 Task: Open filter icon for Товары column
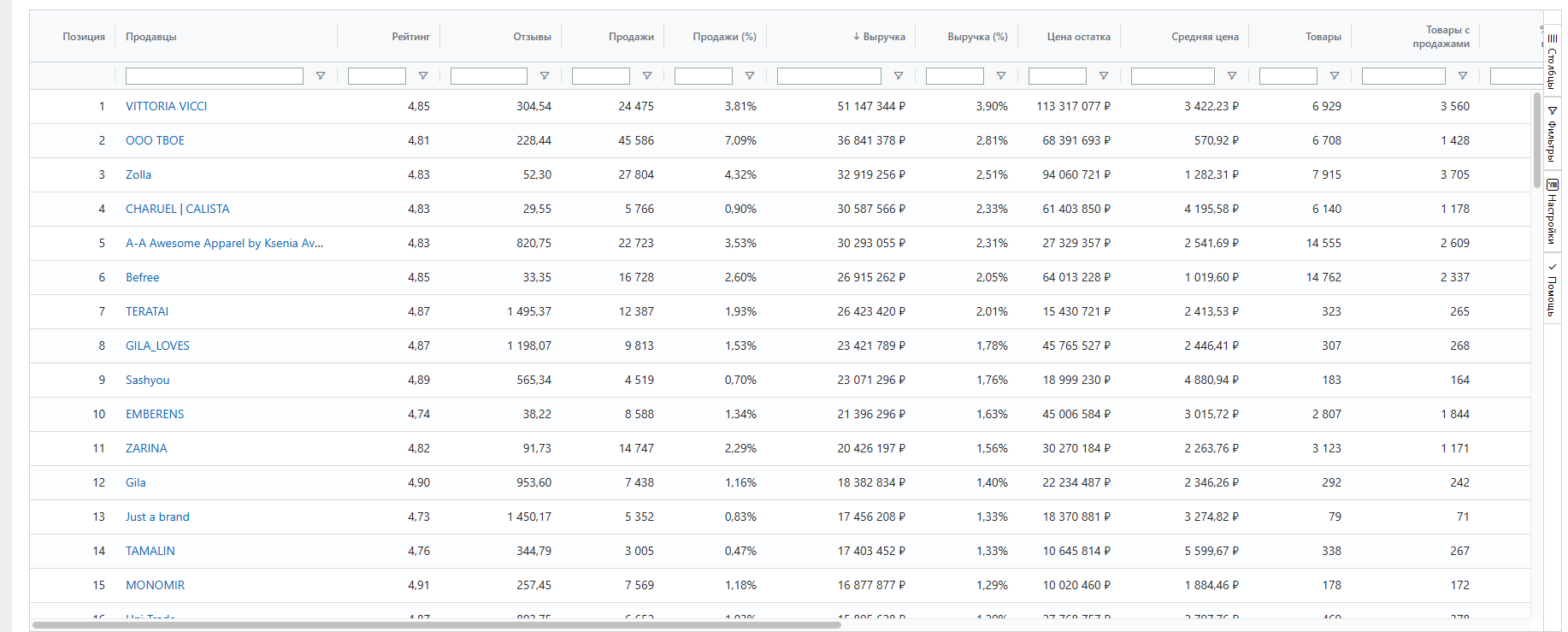[1335, 76]
